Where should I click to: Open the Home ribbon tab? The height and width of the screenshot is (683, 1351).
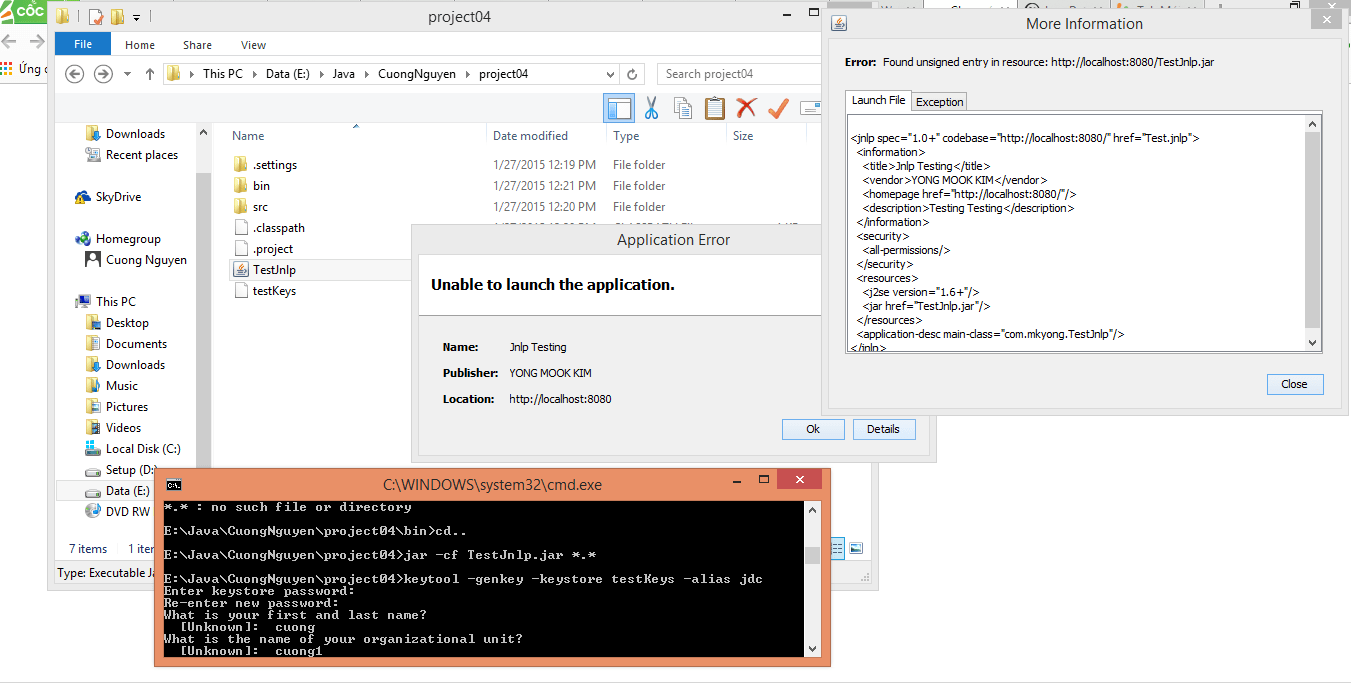tap(140, 45)
